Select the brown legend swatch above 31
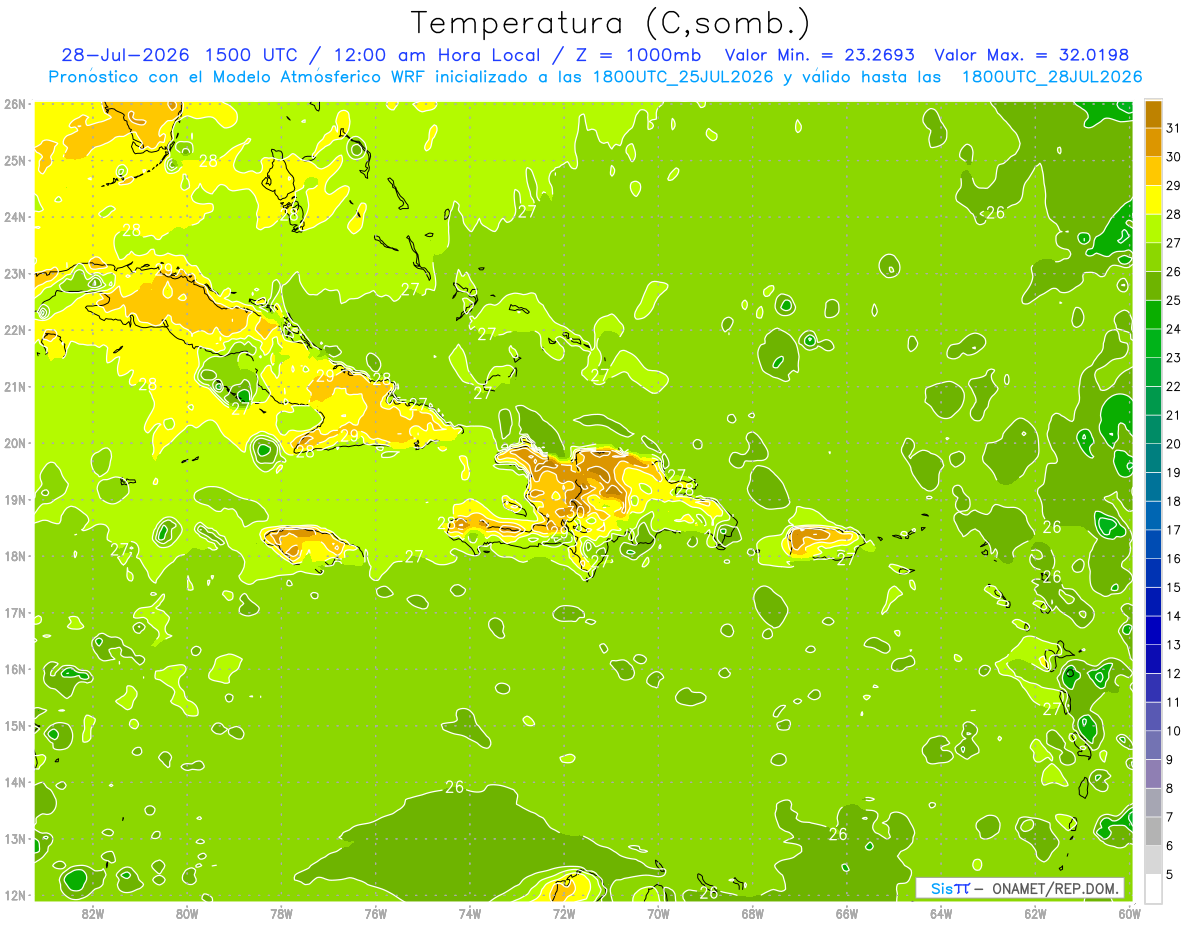This screenshot has width=1200, height=927. [1153, 114]
